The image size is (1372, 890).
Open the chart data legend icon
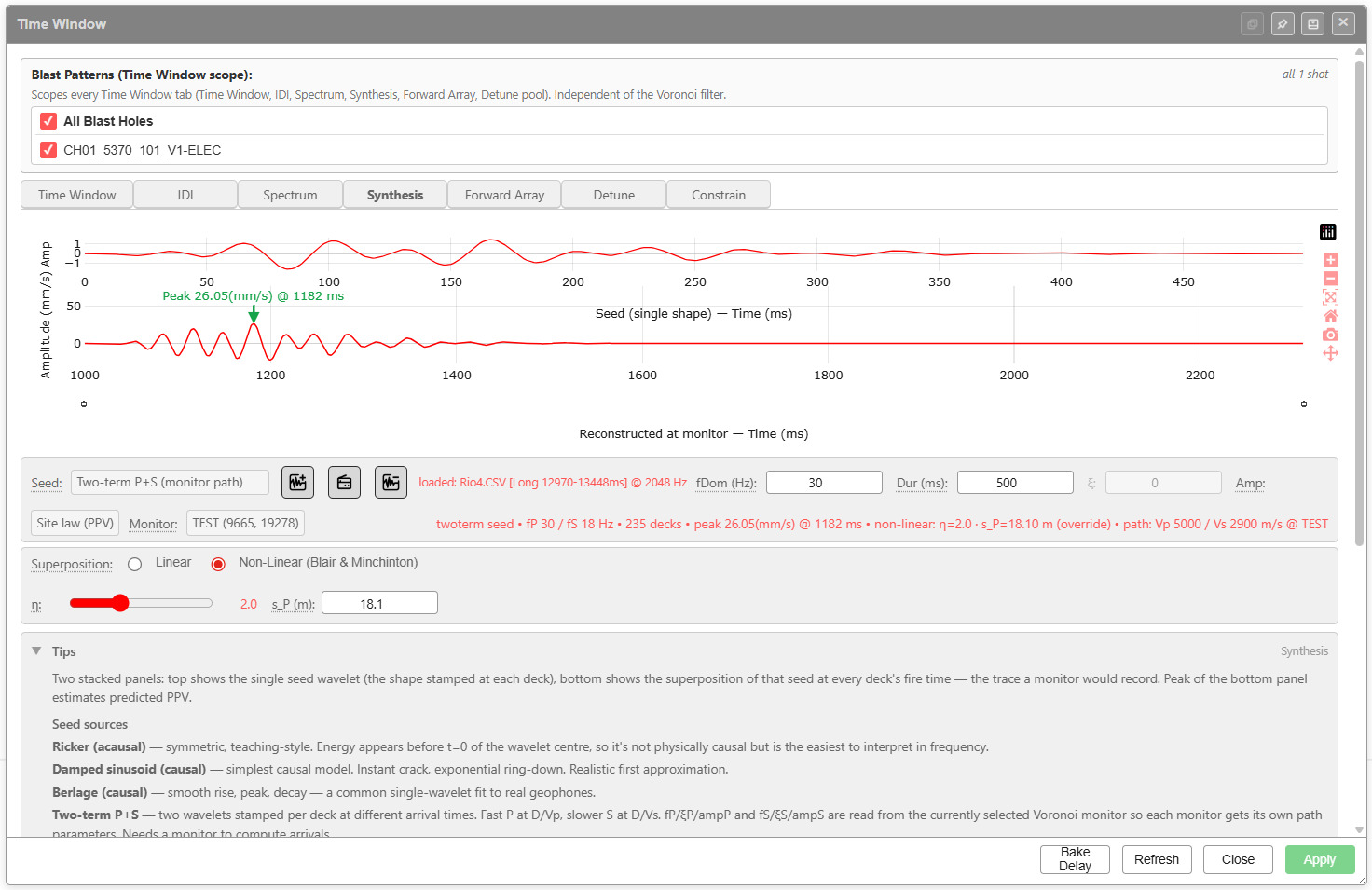tap(1328, 232)
